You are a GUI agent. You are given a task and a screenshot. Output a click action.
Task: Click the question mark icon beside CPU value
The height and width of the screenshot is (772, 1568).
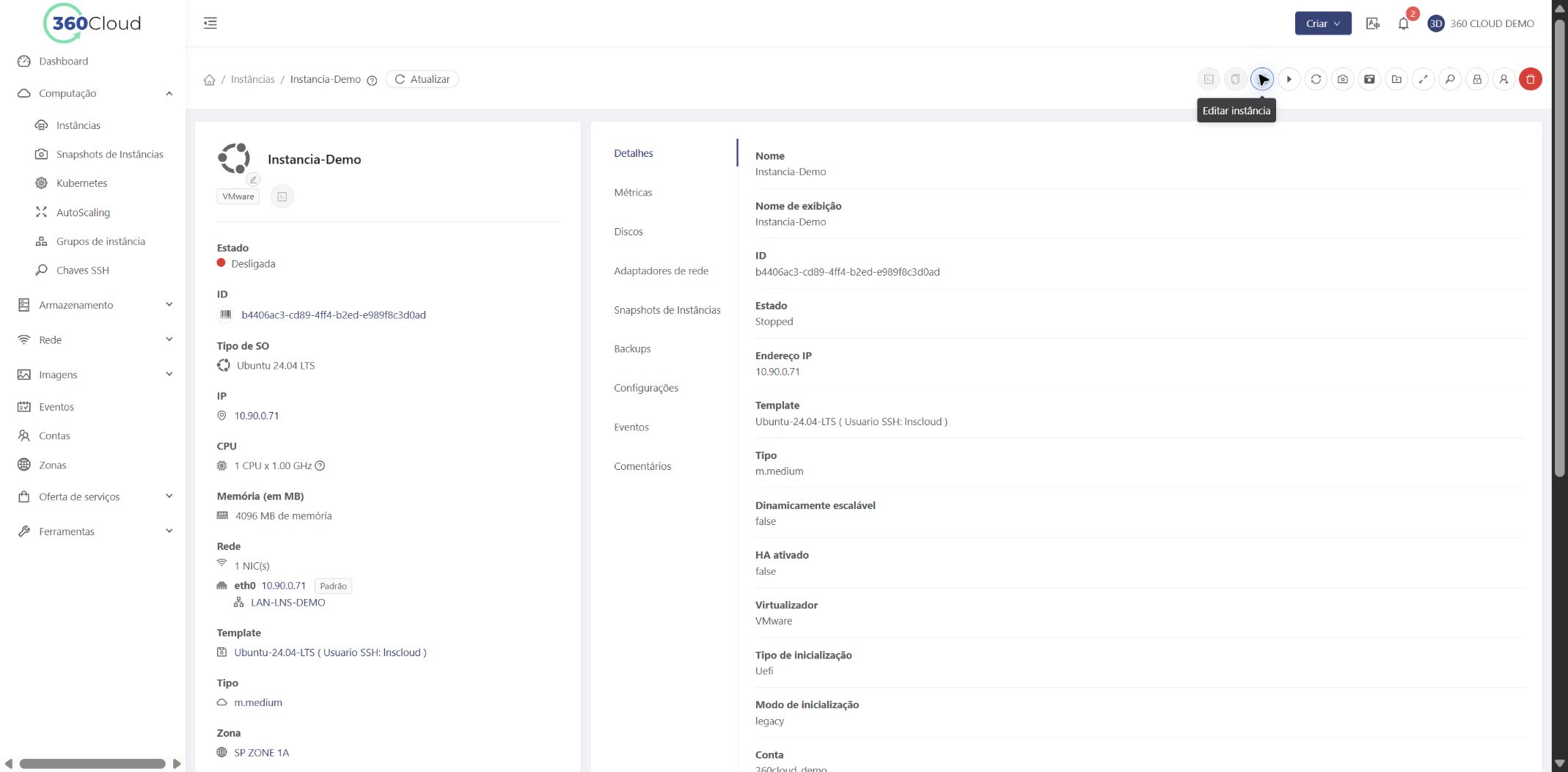320,466
